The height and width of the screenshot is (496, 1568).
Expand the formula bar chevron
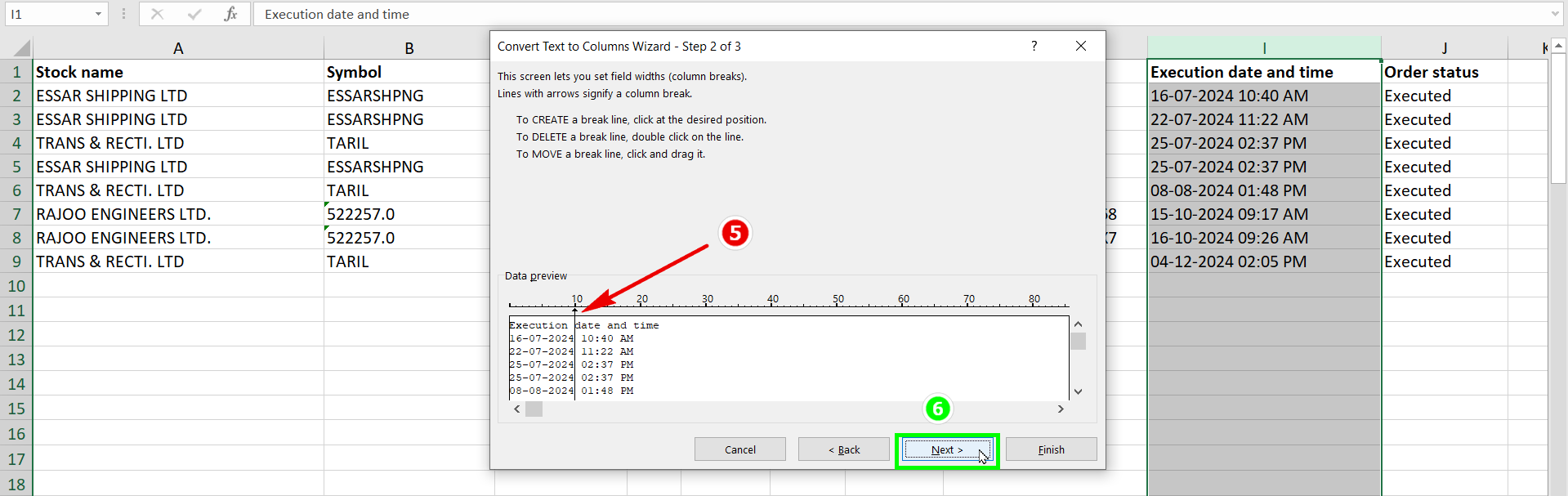(x=1555, y=14)
